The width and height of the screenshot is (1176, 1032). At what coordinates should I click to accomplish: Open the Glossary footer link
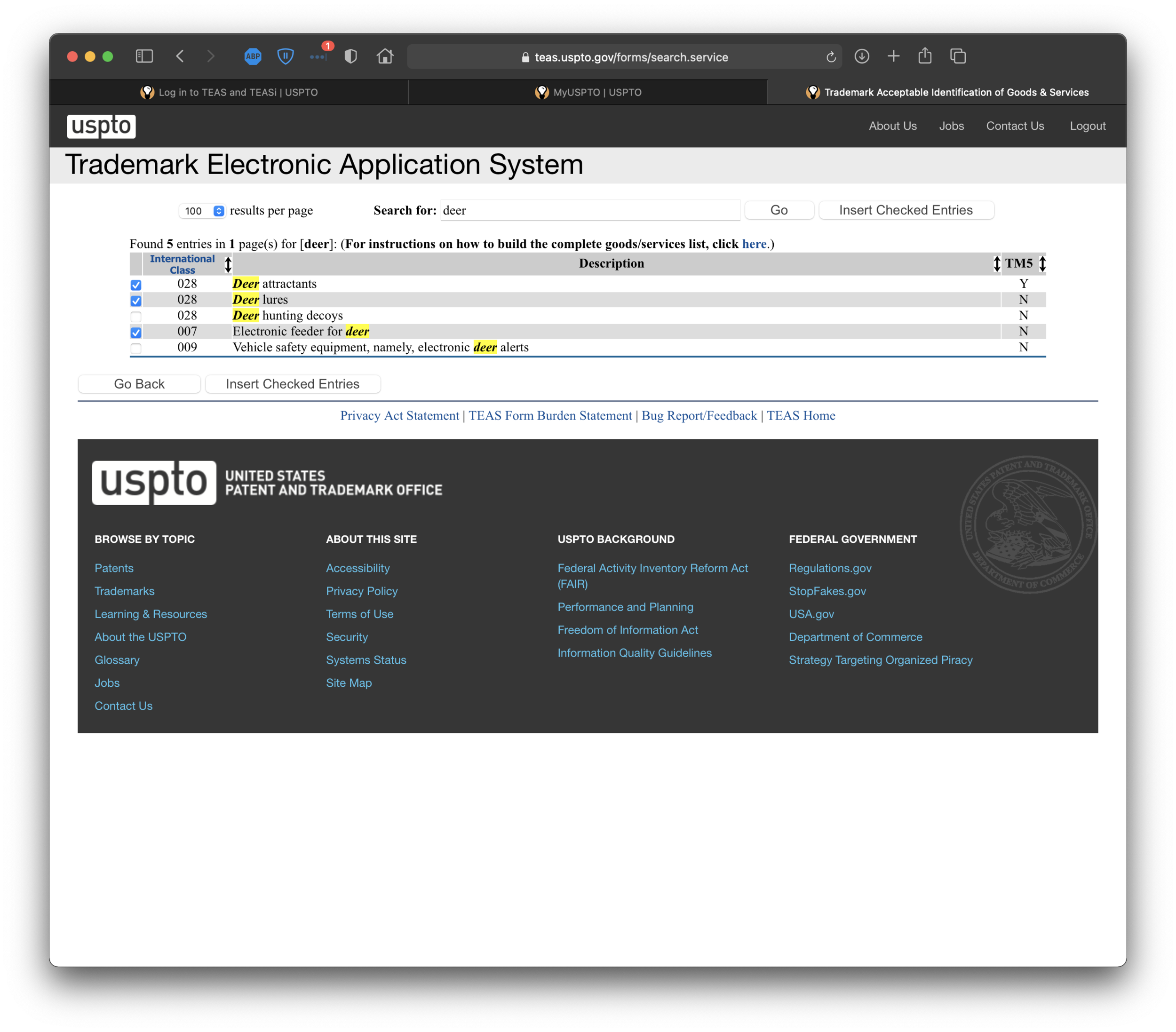(x=117, y=660)
